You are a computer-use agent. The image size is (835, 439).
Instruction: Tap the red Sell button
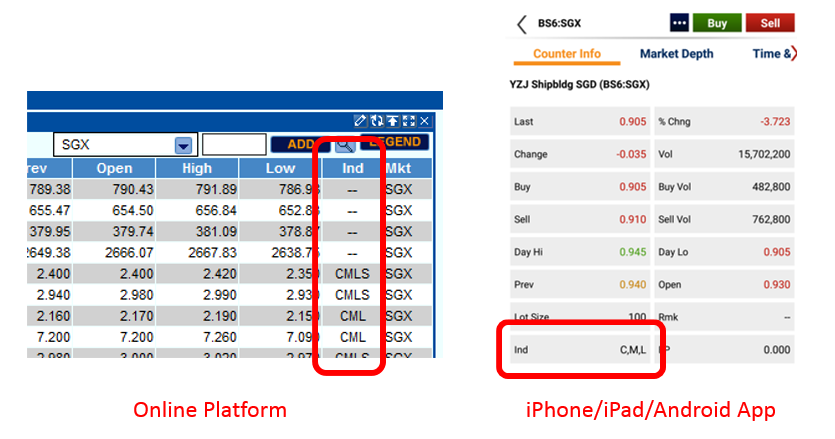(770, 23)
